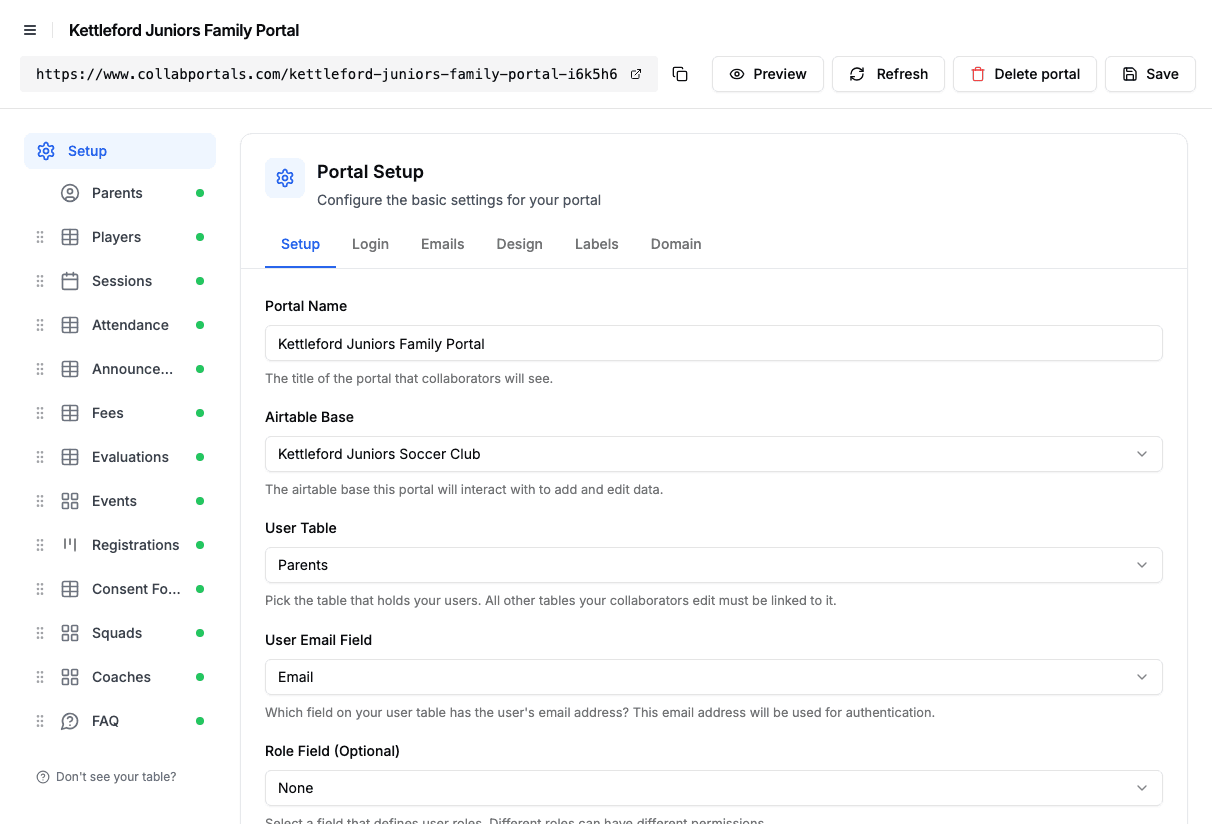Click the green status dot beside Parents
Viewport: 1212px width, 824px height.
coord(200,193)
